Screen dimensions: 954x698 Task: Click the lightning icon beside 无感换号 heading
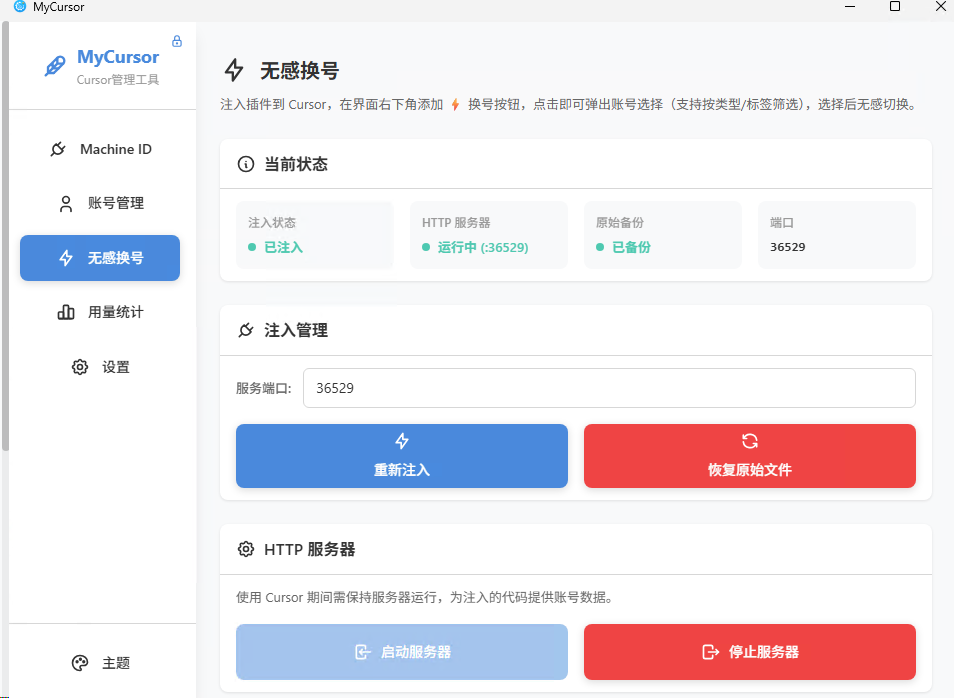point(233,70)
